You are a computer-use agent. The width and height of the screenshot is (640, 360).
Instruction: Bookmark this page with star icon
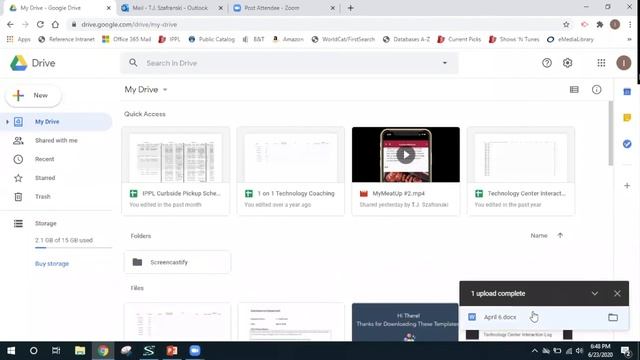[566, 24]
